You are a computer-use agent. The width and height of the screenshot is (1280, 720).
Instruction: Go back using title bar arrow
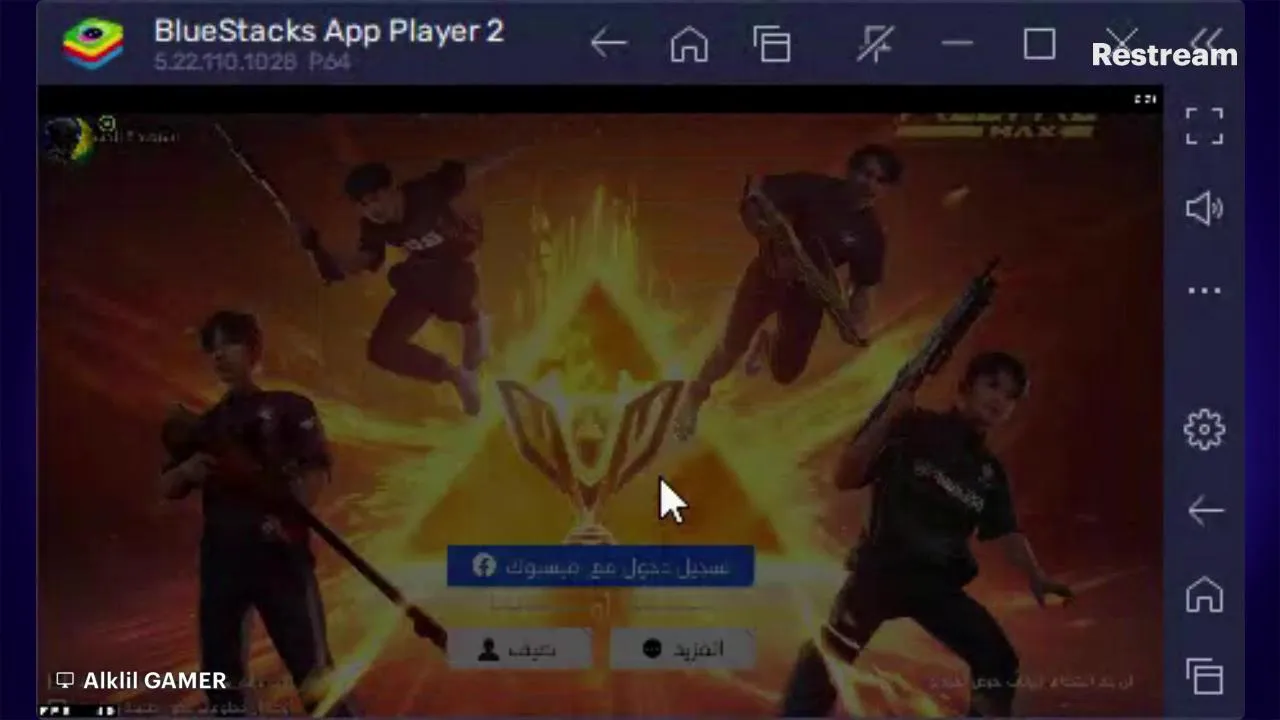(x=608, y=44)
